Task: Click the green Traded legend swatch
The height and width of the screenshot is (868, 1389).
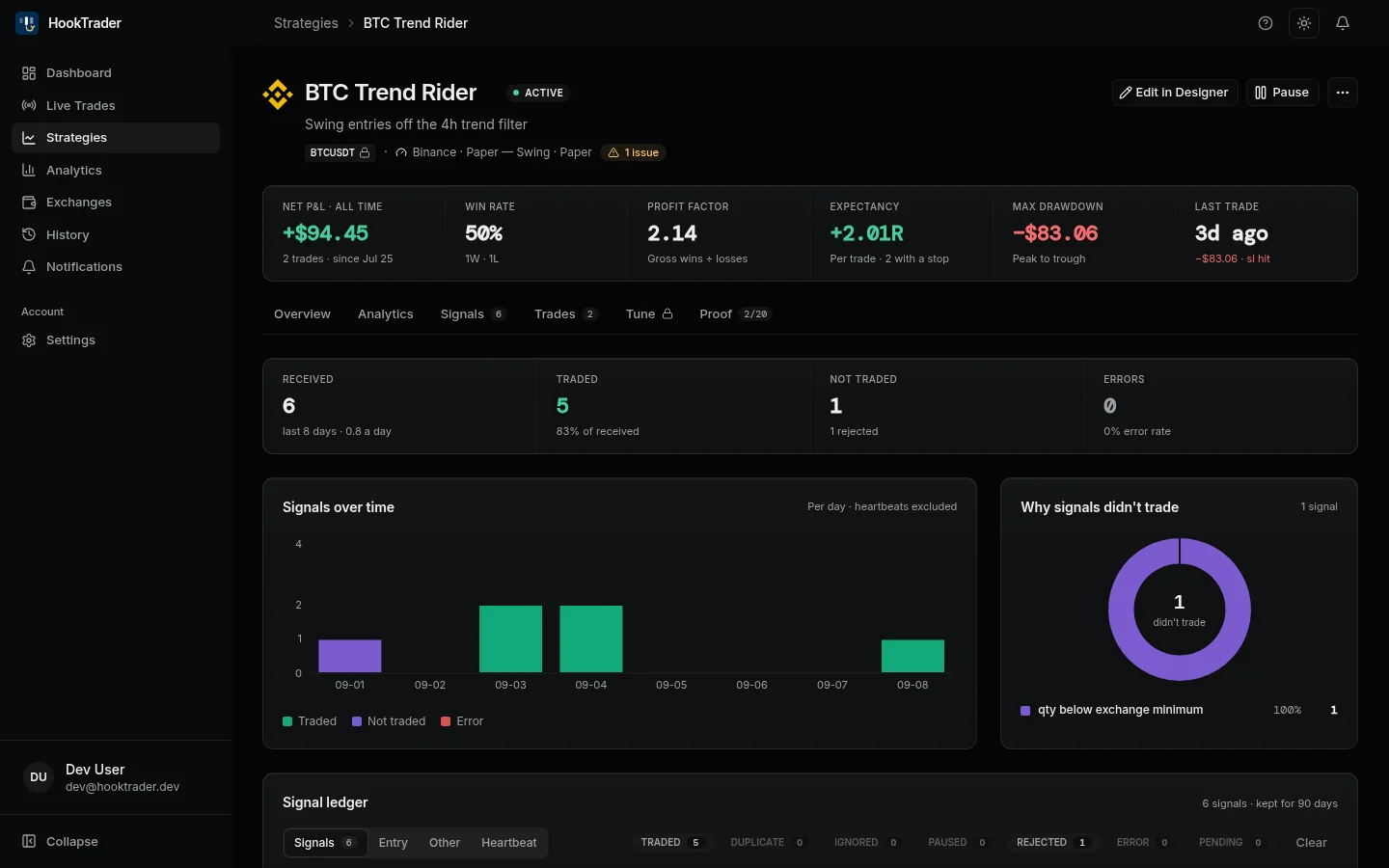Action: [287, 721]
